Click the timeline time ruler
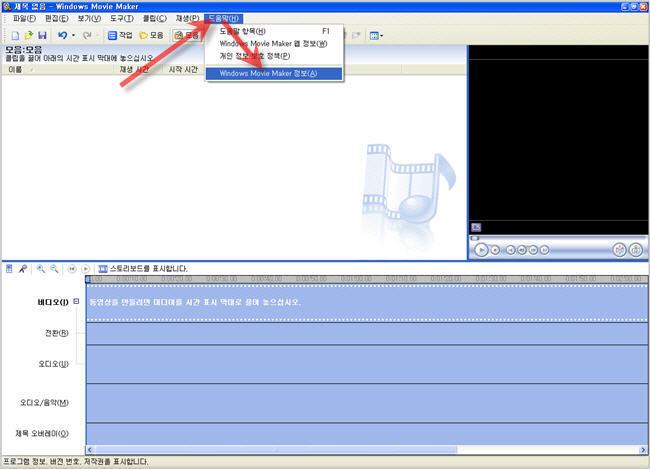The height and width of the screenshot is (469, 650). tap(367, 279)
